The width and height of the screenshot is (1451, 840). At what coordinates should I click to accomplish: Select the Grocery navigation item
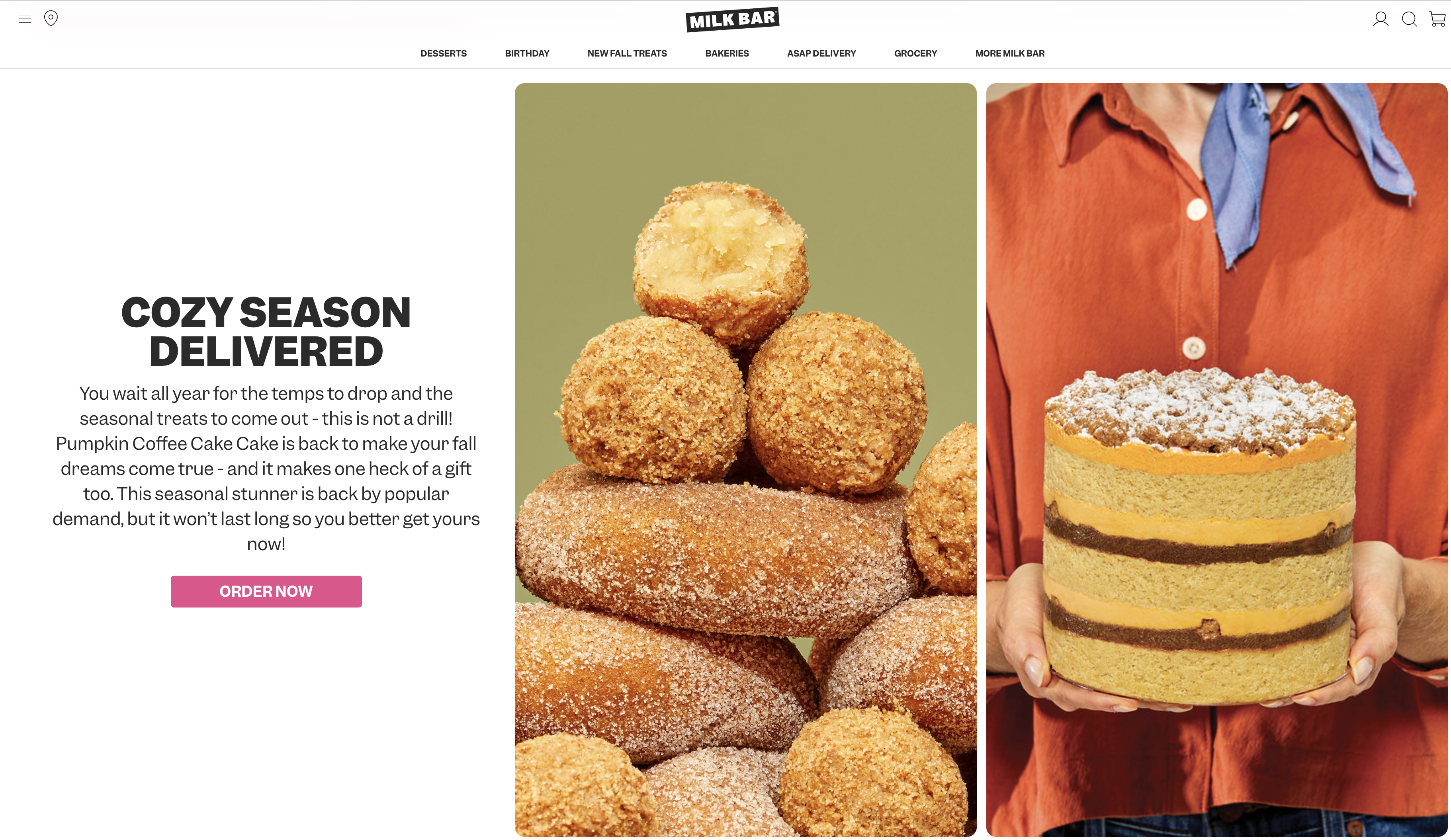[x=915, y=53]
